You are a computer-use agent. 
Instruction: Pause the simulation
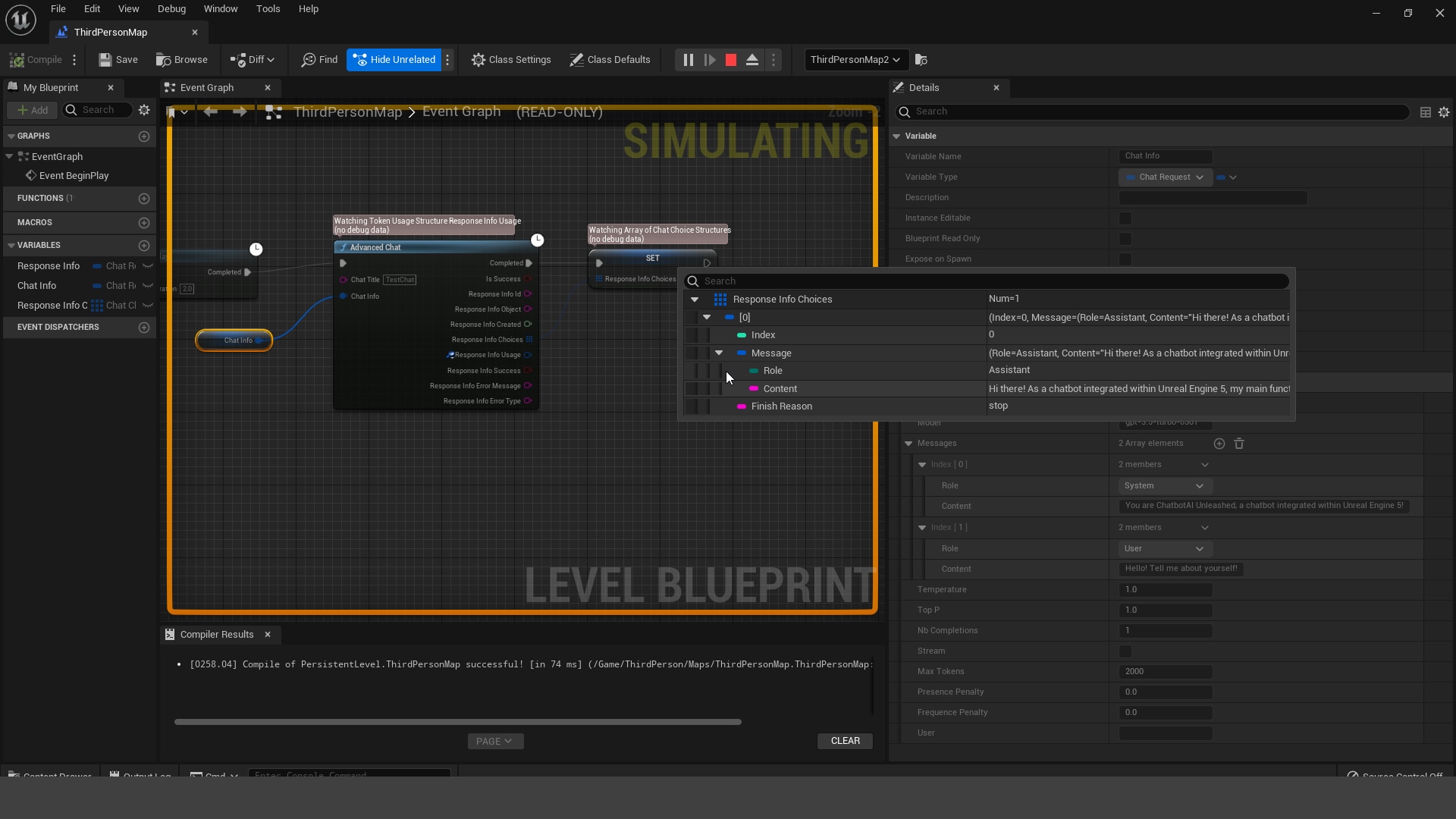pos(688,60)
